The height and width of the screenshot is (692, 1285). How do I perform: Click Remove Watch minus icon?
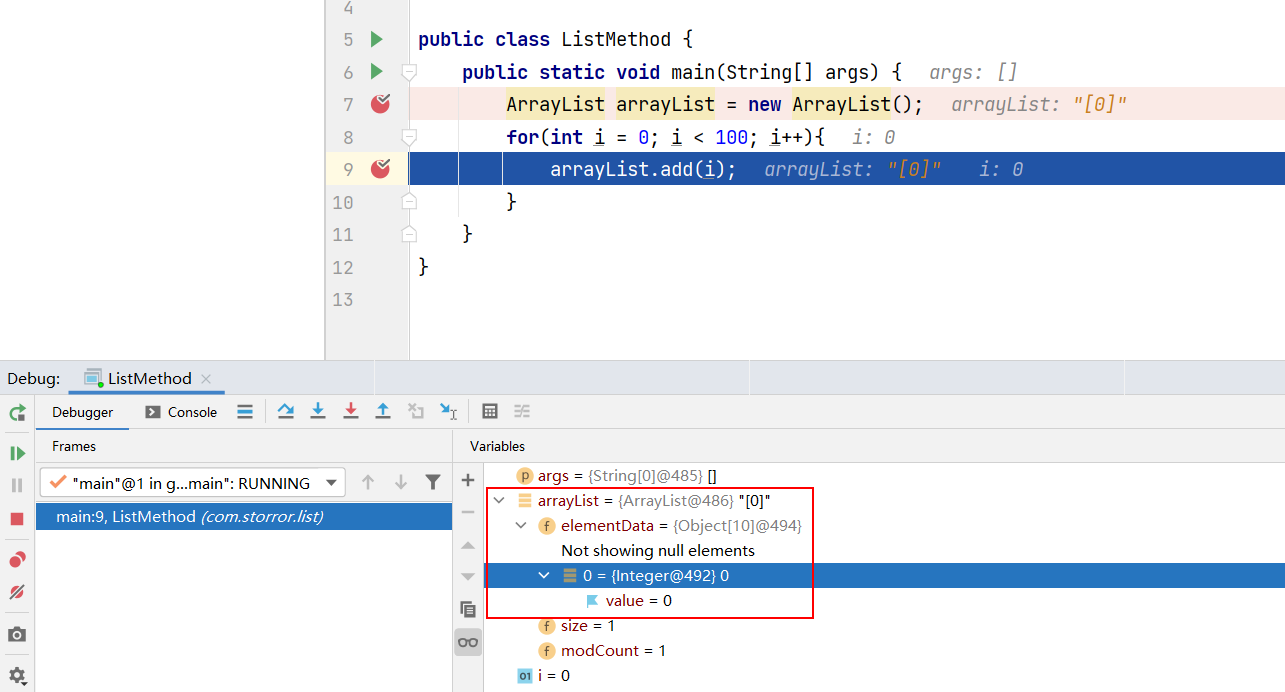tap(468, 512)
